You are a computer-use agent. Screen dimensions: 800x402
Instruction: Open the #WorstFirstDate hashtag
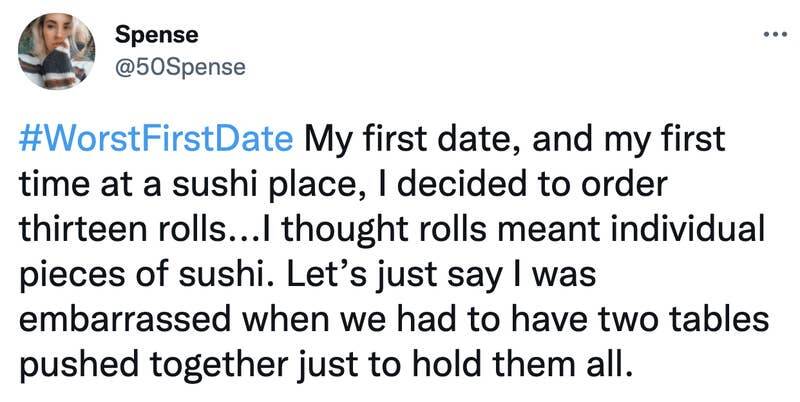click(155, 140)
